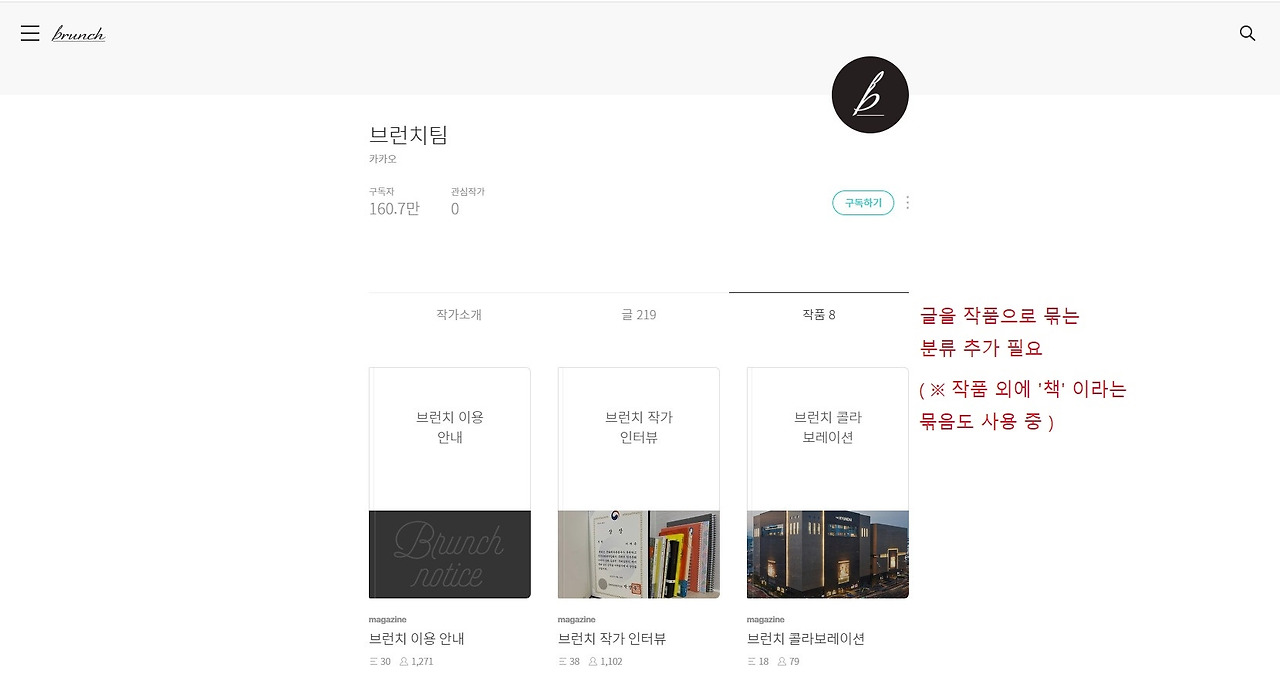Click the article count 38 under 작가 인터뷰

[569, 662]
